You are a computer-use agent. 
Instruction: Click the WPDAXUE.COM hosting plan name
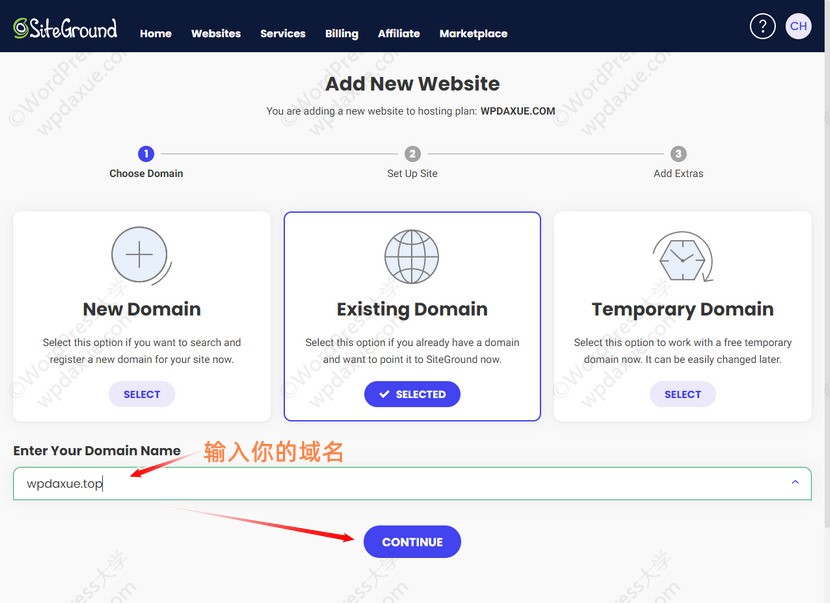518,111
